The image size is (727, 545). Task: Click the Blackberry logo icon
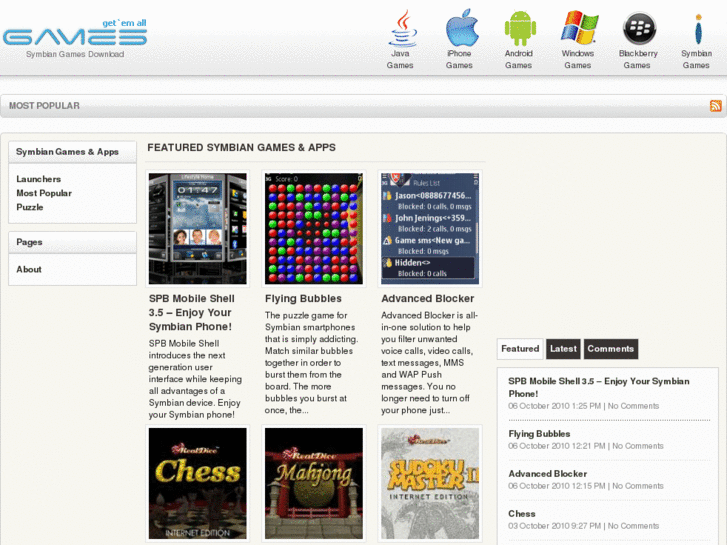(639, 28)
